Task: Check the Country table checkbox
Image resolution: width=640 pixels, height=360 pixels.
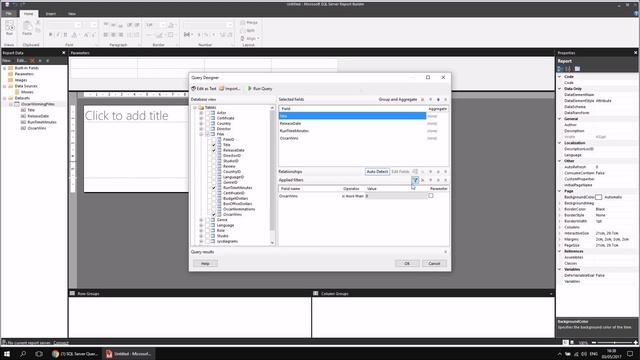Action: point(207,123)
